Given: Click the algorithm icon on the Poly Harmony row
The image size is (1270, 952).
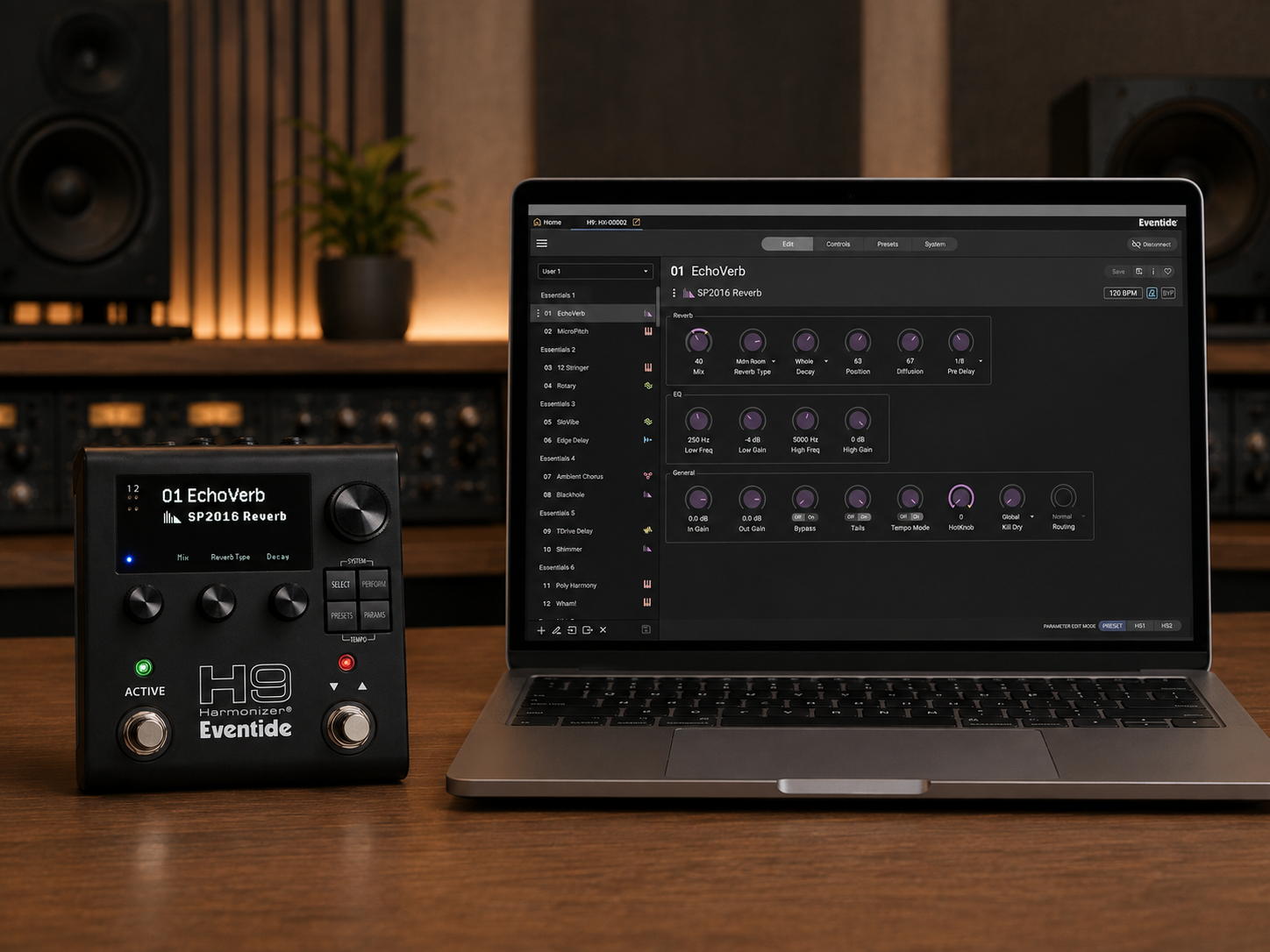Looking at the screenshot, I should (648, 585).
